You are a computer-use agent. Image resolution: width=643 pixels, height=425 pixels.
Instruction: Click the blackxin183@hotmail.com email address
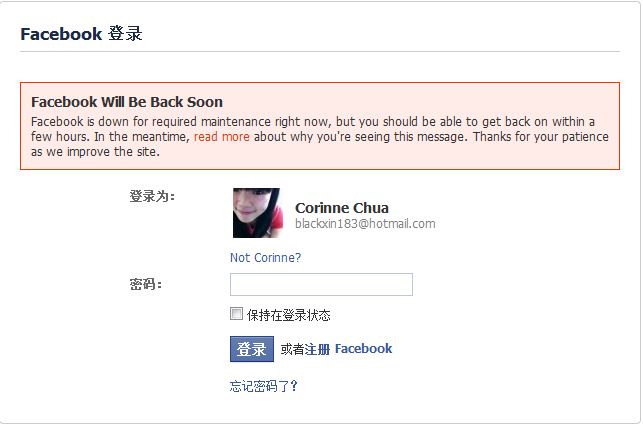(365, 224)
